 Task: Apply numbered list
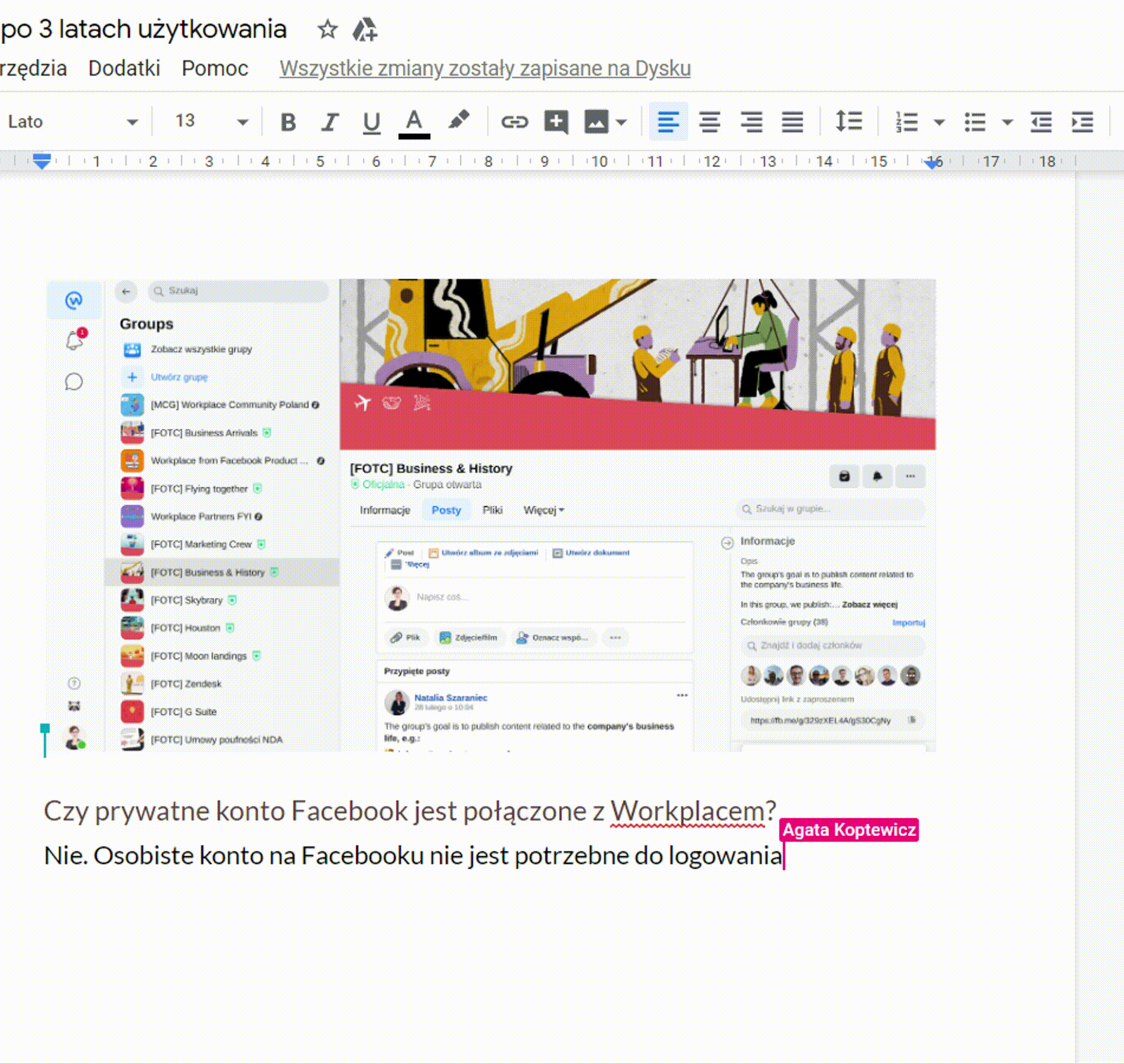906,122
